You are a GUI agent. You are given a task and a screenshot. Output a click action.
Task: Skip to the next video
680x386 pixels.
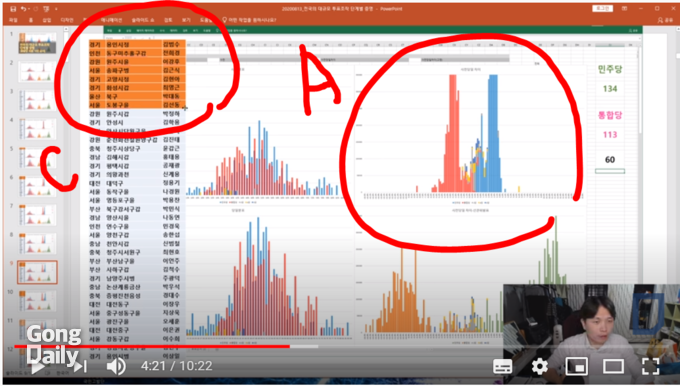[x=79, y=367]
